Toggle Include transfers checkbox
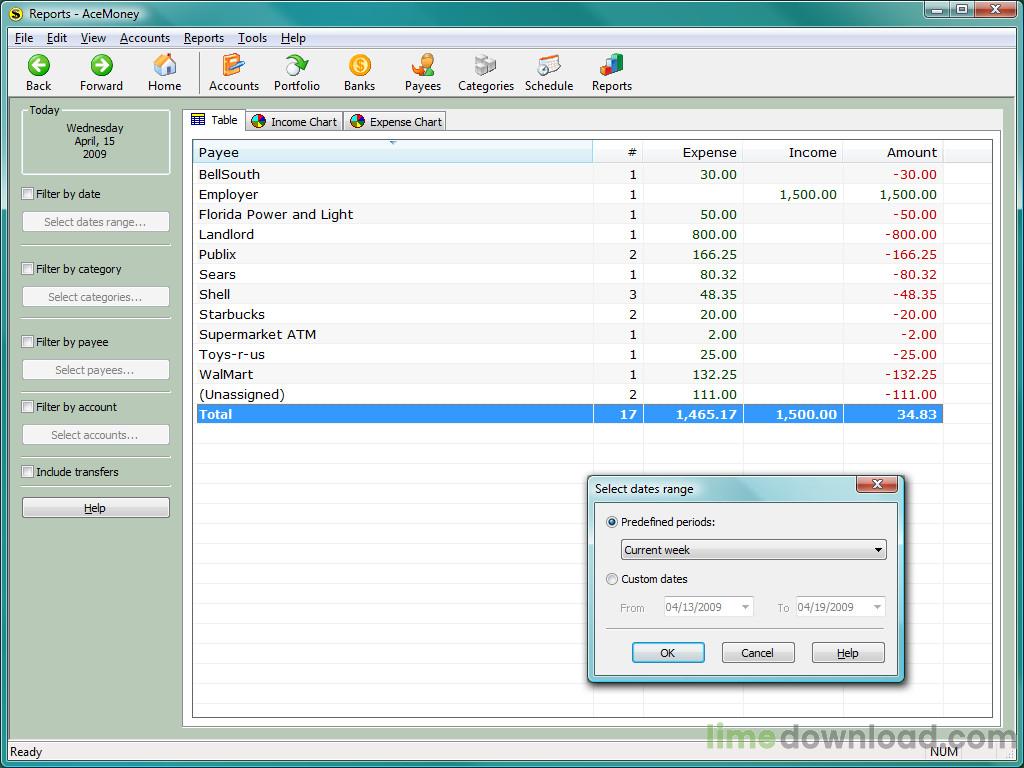Image resolution: width=1024 pixels, height=768 pixels. [27, 472]
